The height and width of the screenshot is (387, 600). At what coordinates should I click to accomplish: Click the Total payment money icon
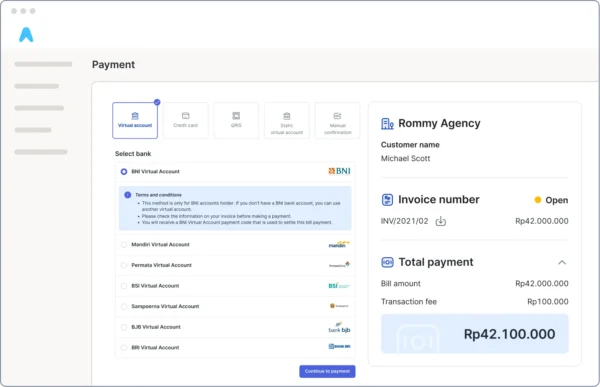(387, 262)
